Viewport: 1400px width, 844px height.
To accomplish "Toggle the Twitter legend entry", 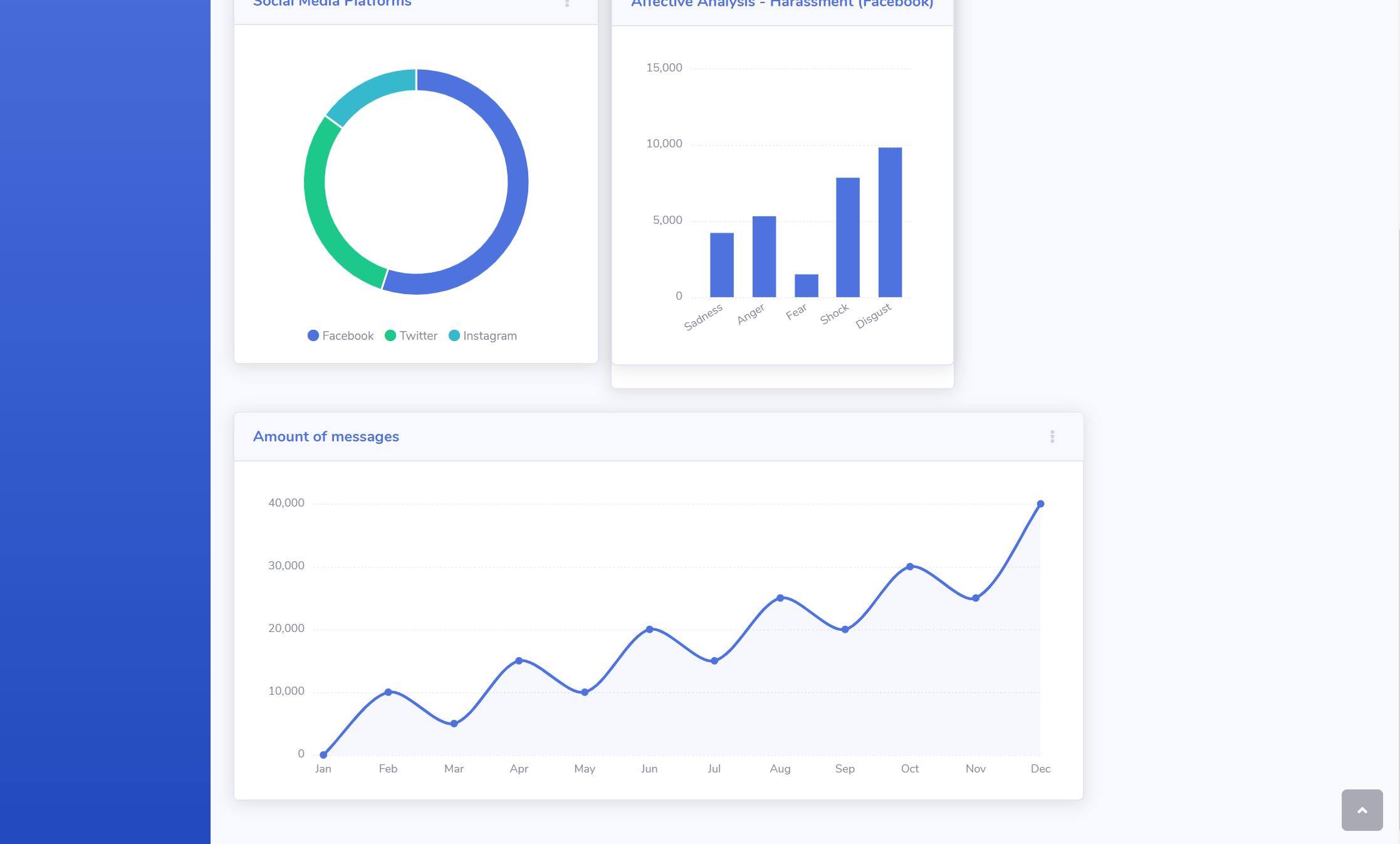I will (x=411, y=335).
